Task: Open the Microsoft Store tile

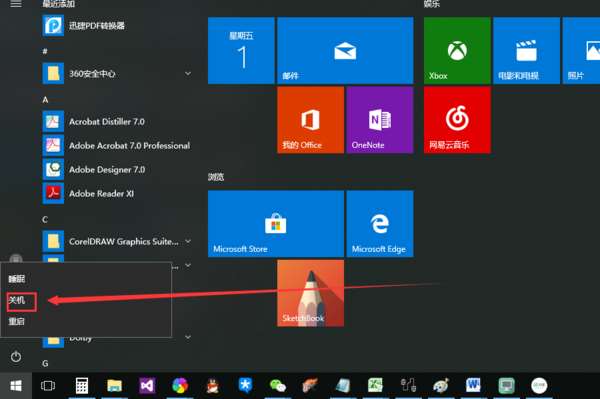Action: tap(276, 224)
